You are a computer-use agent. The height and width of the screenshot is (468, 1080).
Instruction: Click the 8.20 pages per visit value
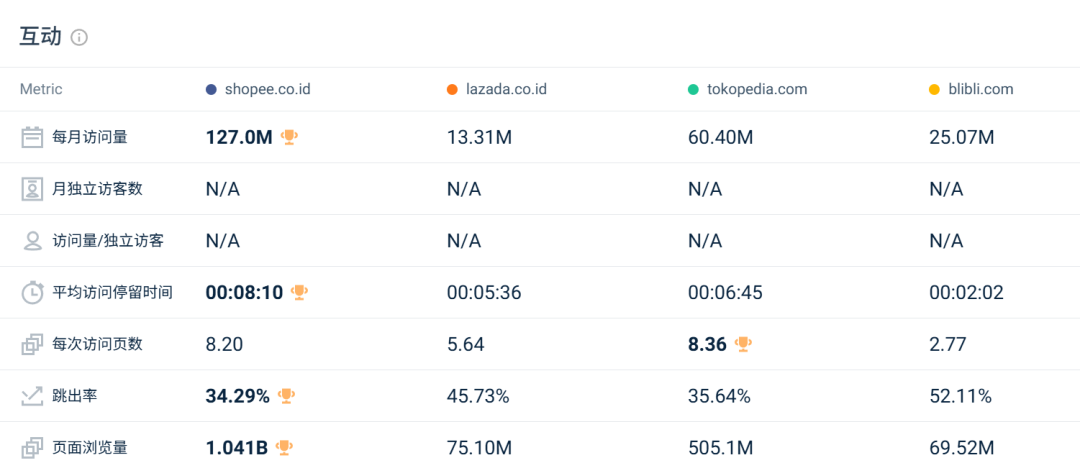pyautogui.click(x=225, y=344)
